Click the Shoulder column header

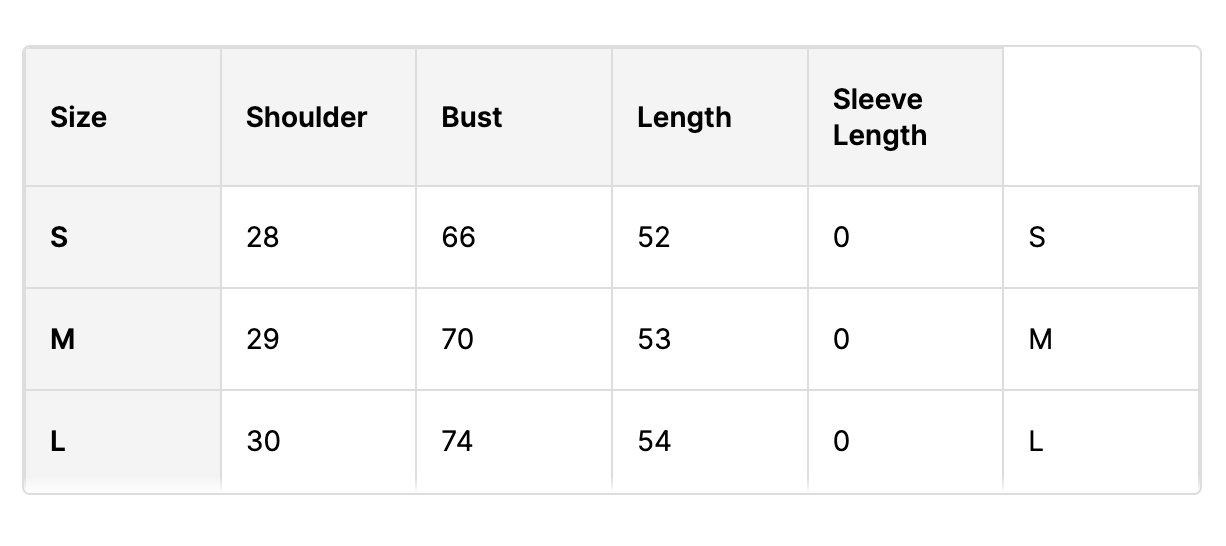pos(306,118)
